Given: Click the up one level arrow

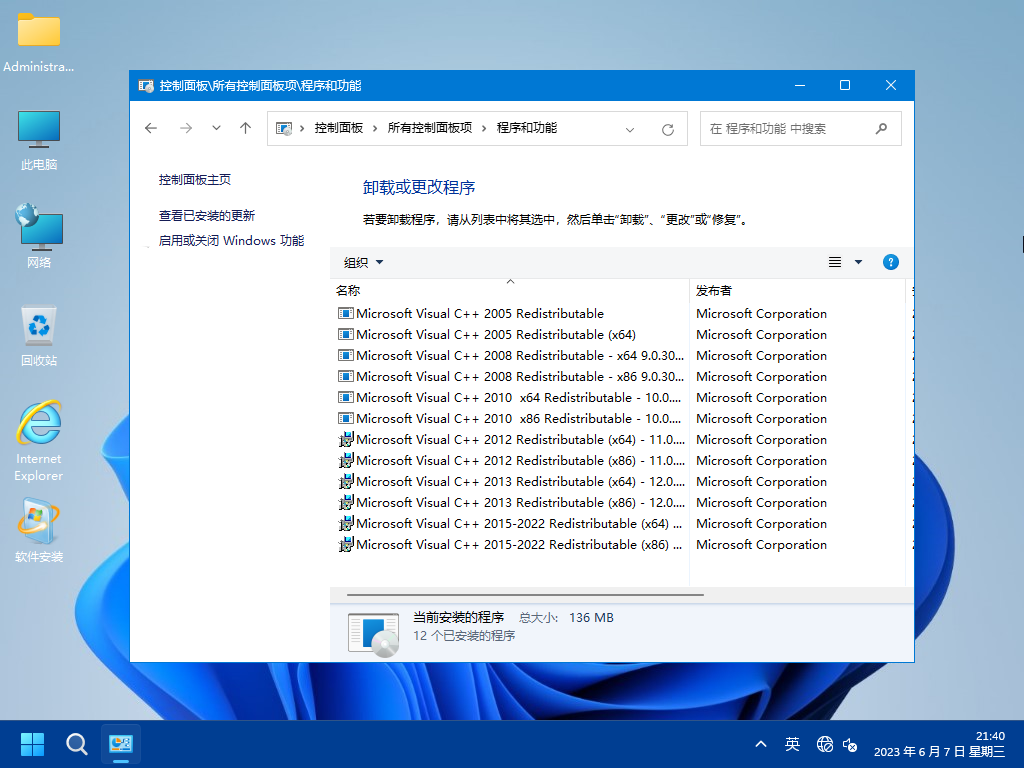Looking at the screenshot, I should (x=245, y=128).
